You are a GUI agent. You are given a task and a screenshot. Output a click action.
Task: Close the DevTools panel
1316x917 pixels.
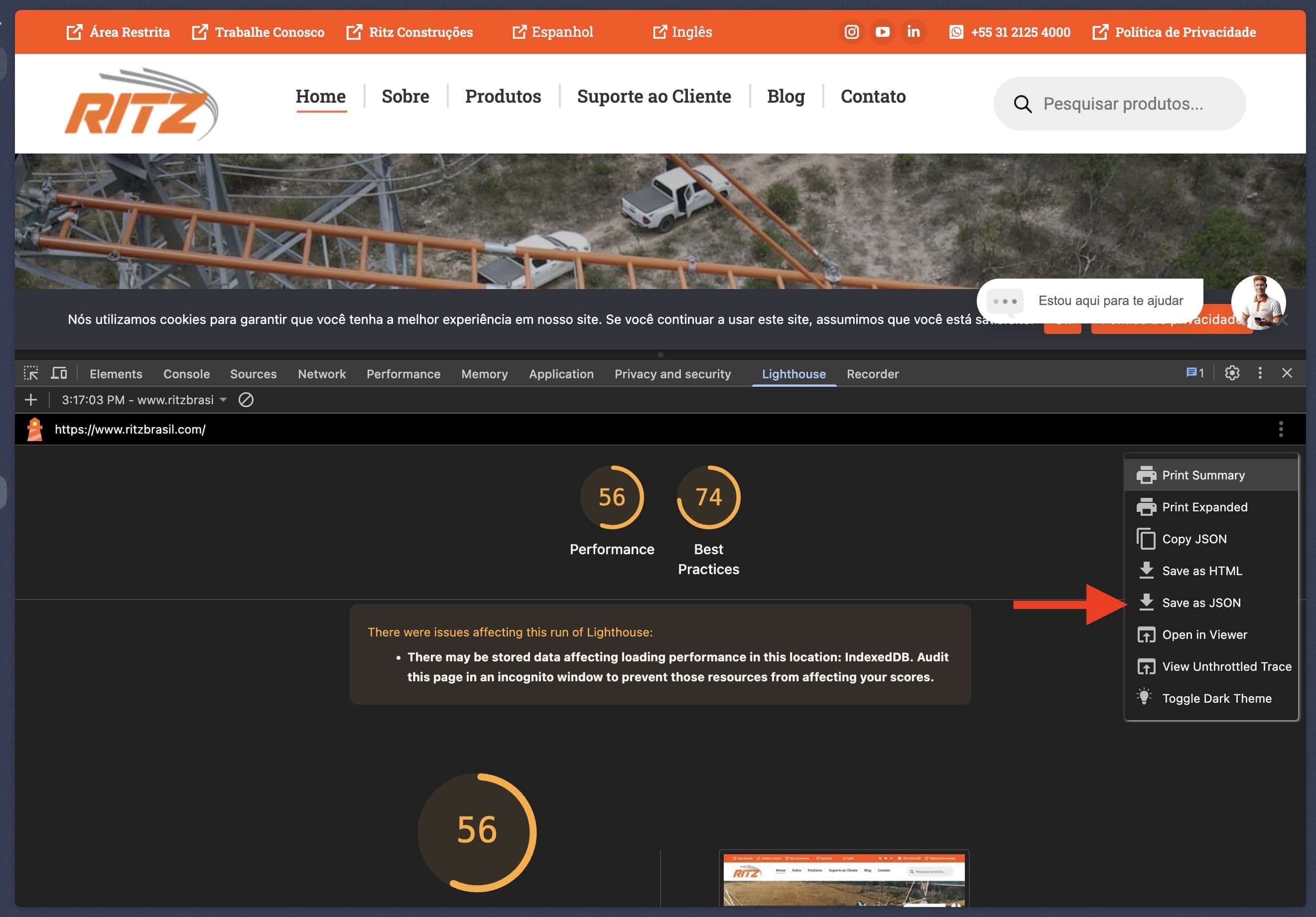coord(1287,373)
